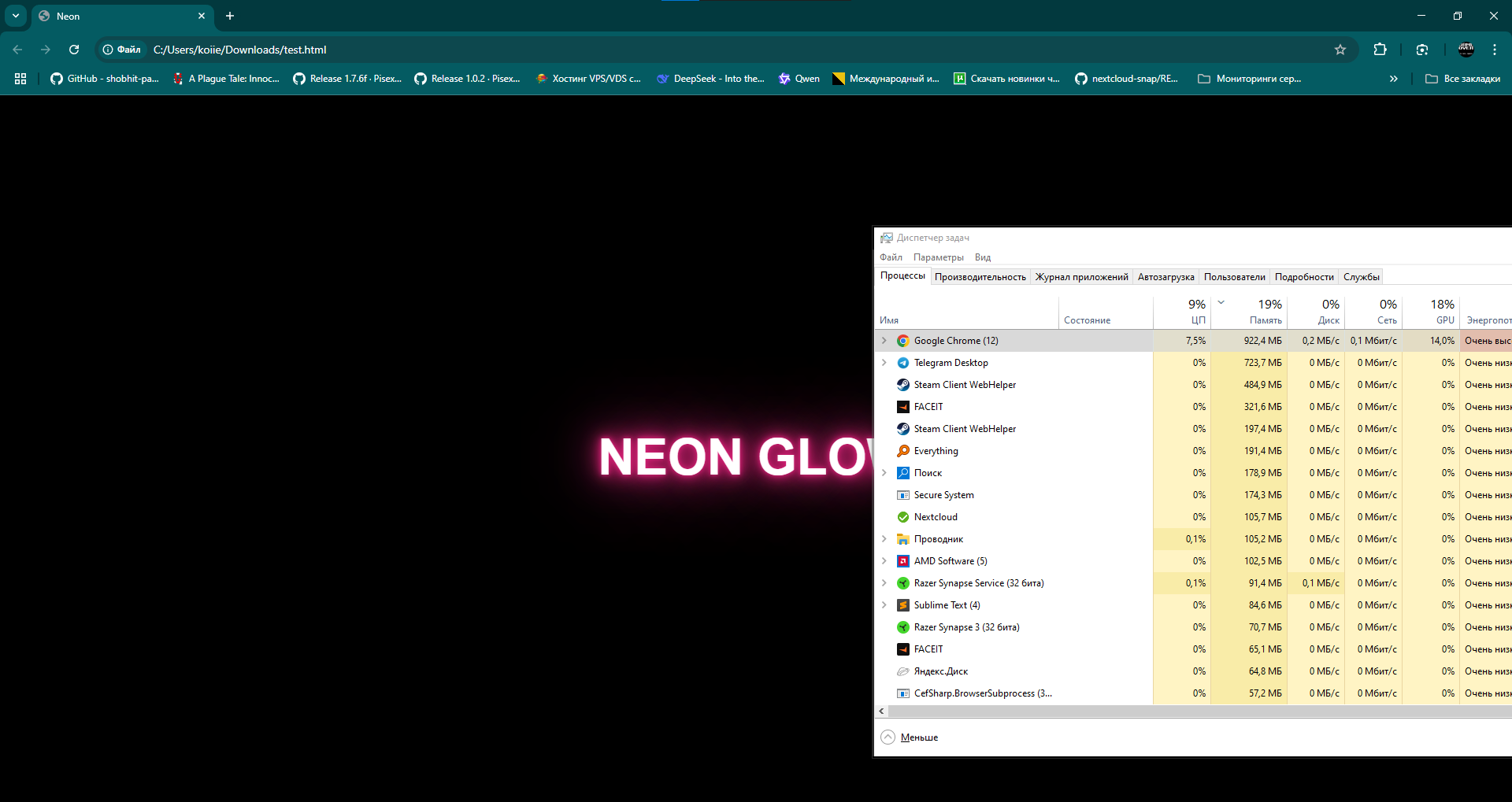Click the Chrome profile avatar icon
1512x802 pixels.
point(1466,50)
